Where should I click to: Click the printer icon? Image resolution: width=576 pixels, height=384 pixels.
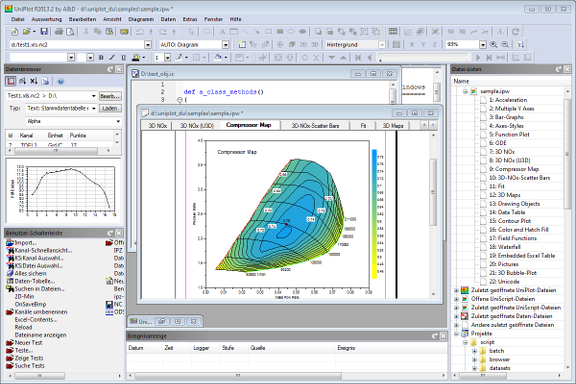click(59, 32)
